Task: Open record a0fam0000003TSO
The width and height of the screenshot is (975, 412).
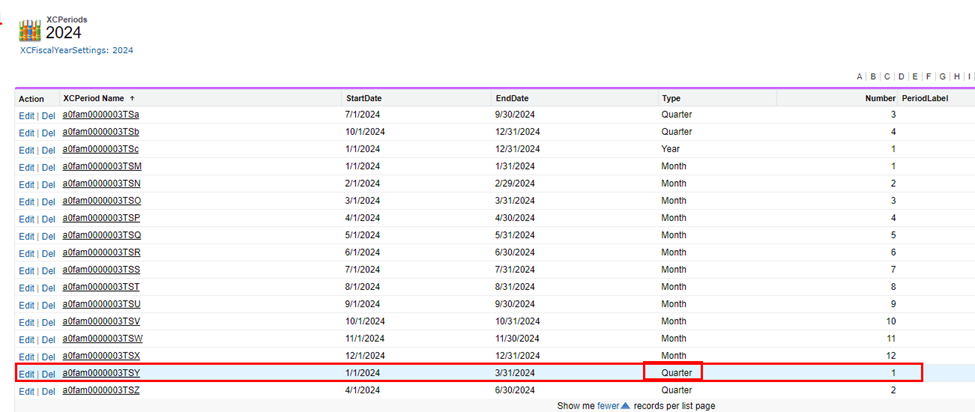Action: [x=102, y=201]
